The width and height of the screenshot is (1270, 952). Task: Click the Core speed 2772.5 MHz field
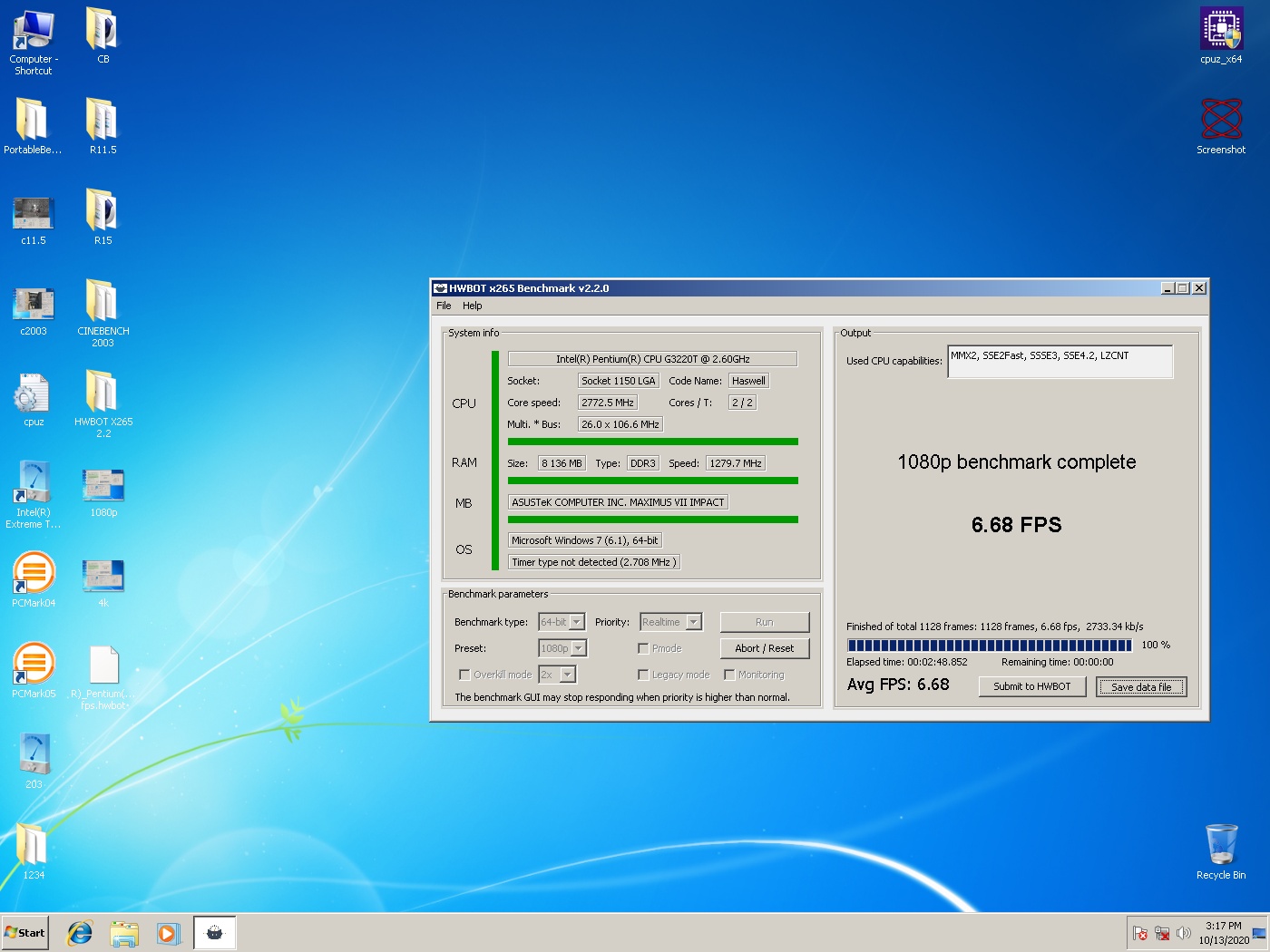point(608,403)
